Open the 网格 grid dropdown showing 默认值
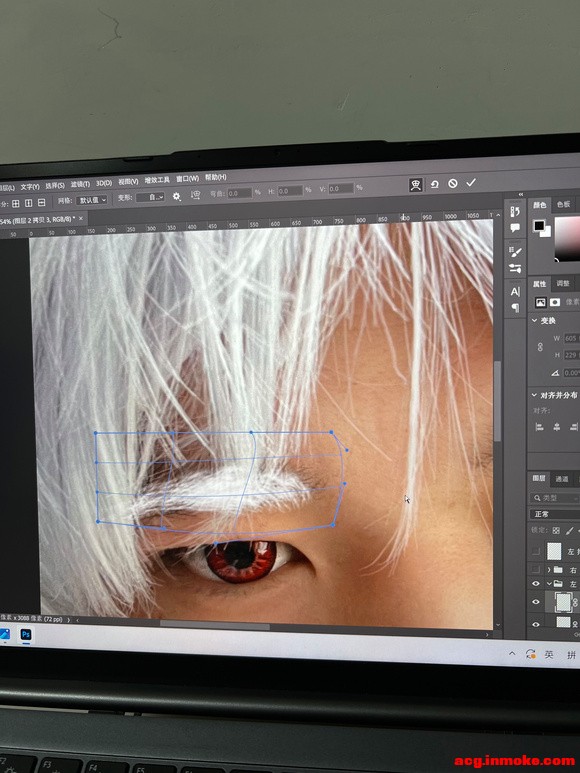Image resolution: width=580 pixels, height=773 pixels. tap(92, 200)
